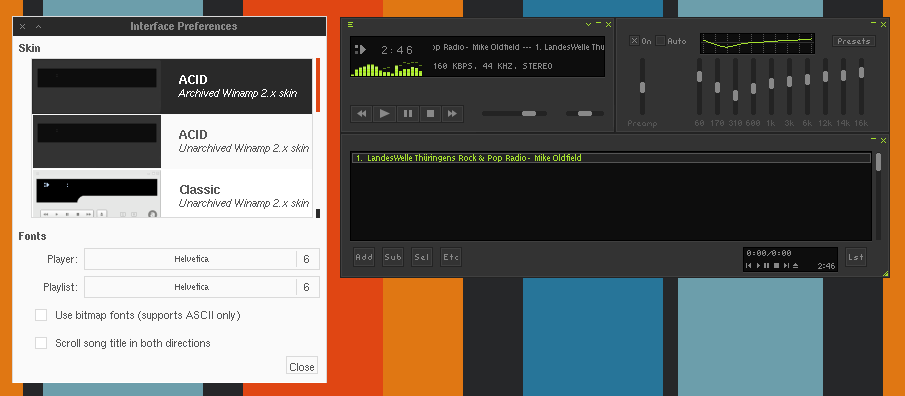The image size is (905, 396).
Task: Toggle the equalizer Auto checkbox
Action: coord(661,41)
